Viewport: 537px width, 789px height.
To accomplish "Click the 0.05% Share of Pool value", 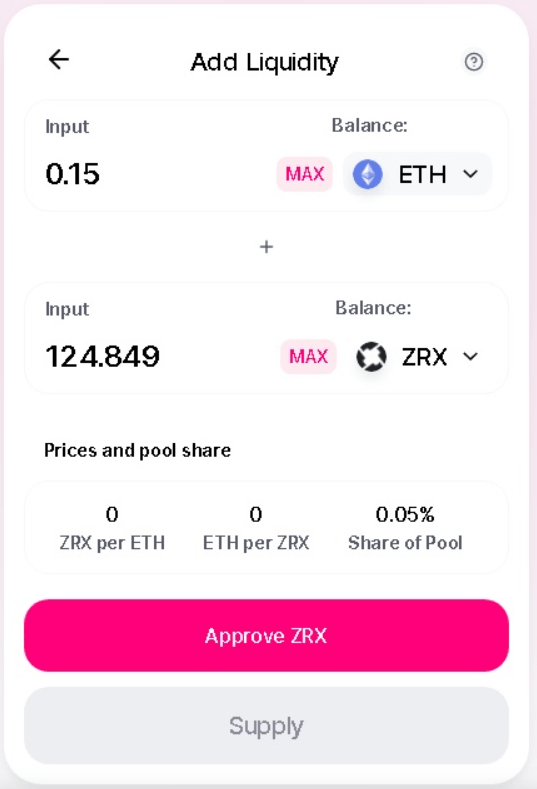I will point(405,514).
